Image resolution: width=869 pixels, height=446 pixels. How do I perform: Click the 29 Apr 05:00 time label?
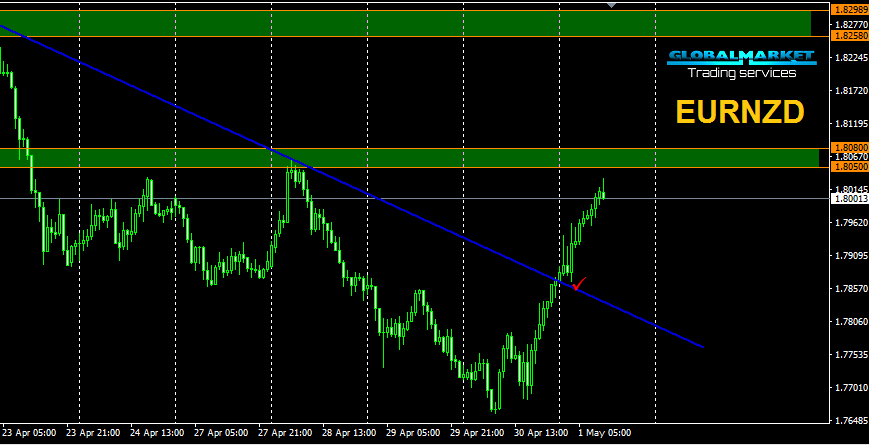[x=413, y=432]
